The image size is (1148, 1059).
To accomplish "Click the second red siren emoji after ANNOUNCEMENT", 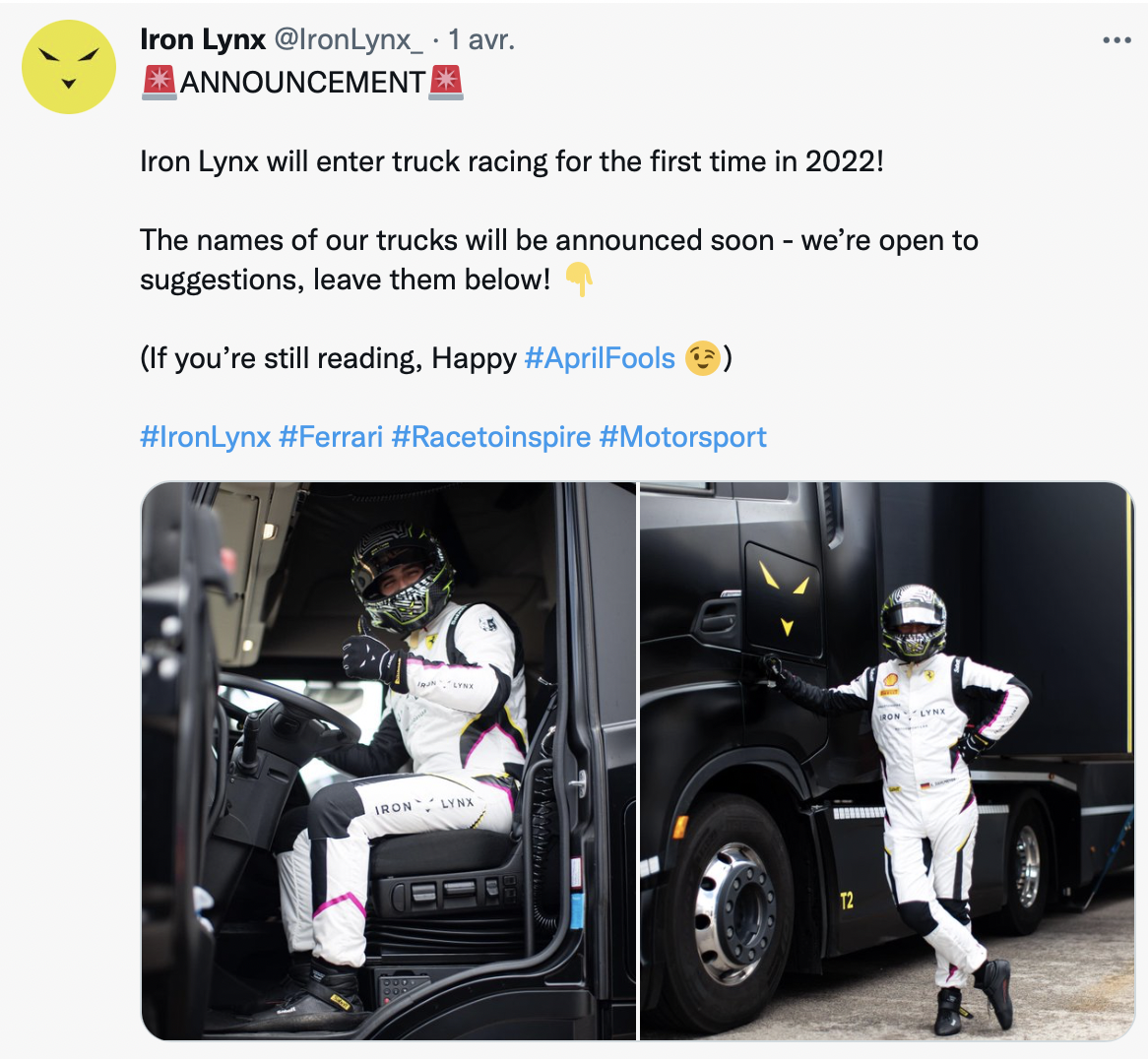I will 446,82.
